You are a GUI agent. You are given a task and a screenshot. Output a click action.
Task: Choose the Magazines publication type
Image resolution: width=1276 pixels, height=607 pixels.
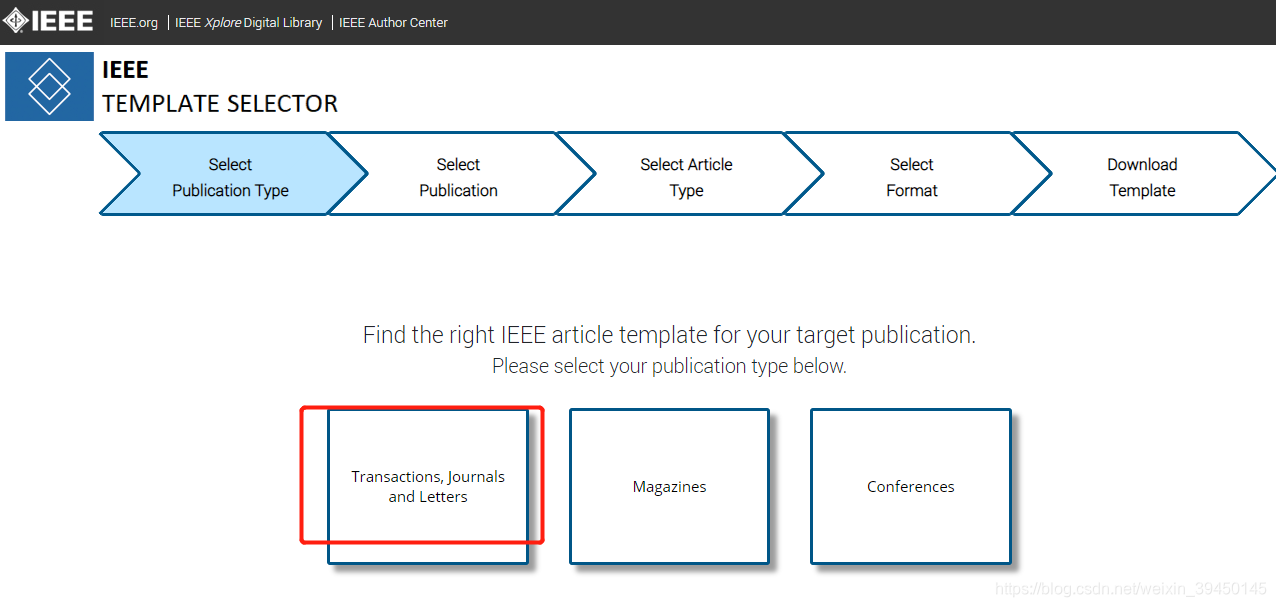(x=669, y=486)
